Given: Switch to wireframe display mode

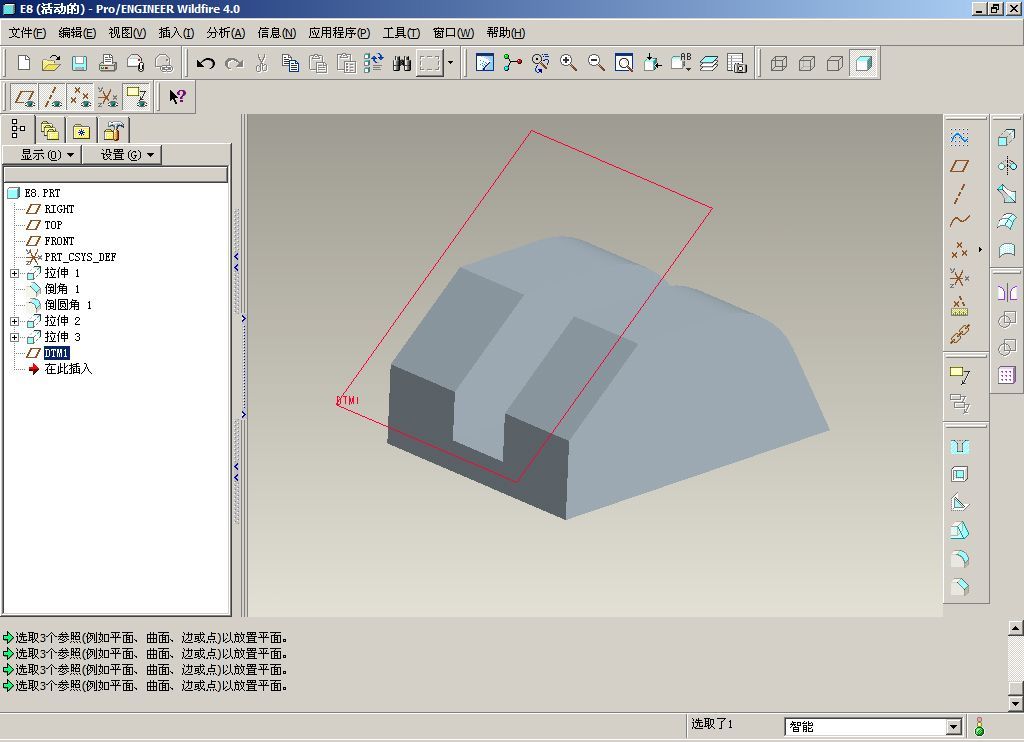Looking at the screenshot, I should 778,63.
